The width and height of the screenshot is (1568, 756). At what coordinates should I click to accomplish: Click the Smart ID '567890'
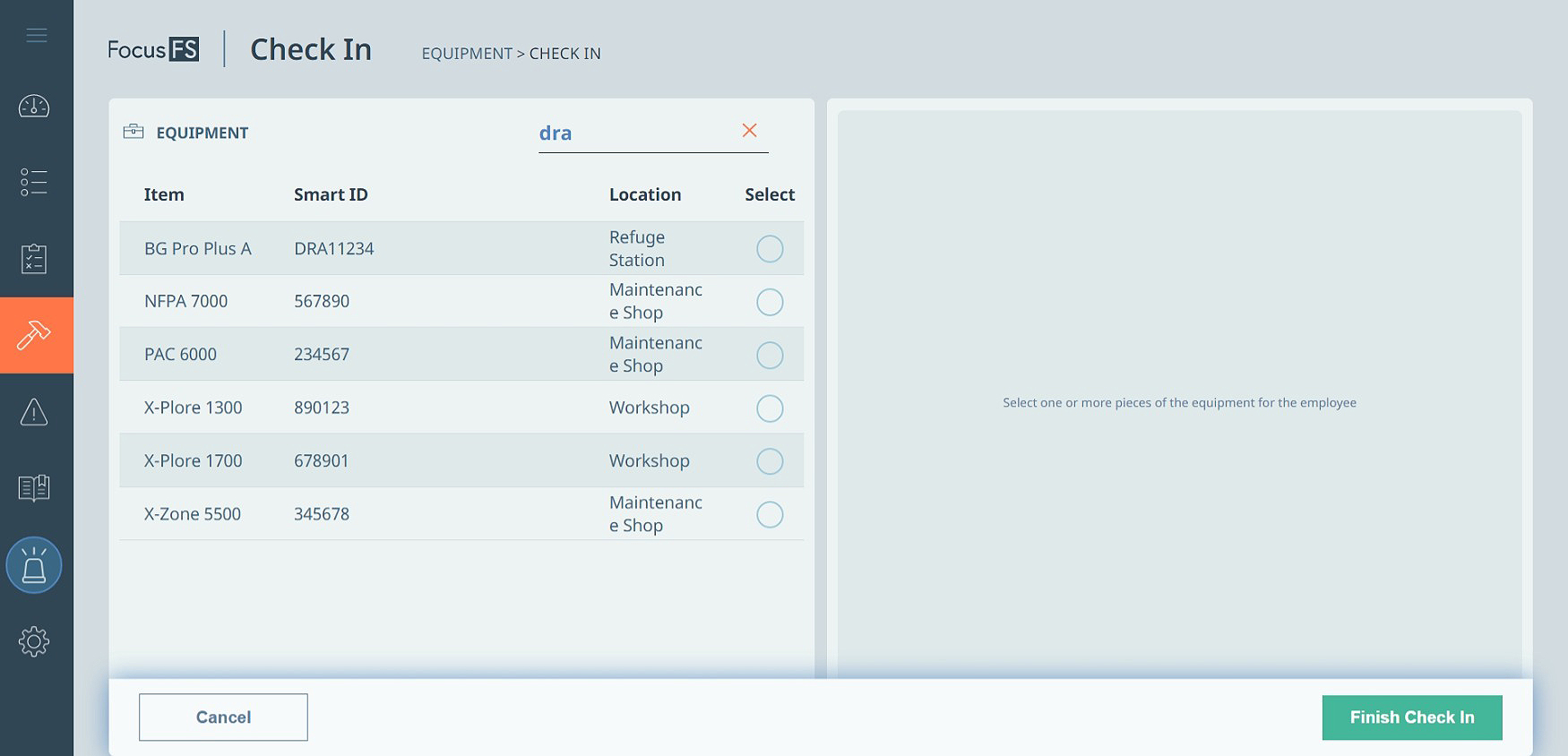[x=322, y=301]
